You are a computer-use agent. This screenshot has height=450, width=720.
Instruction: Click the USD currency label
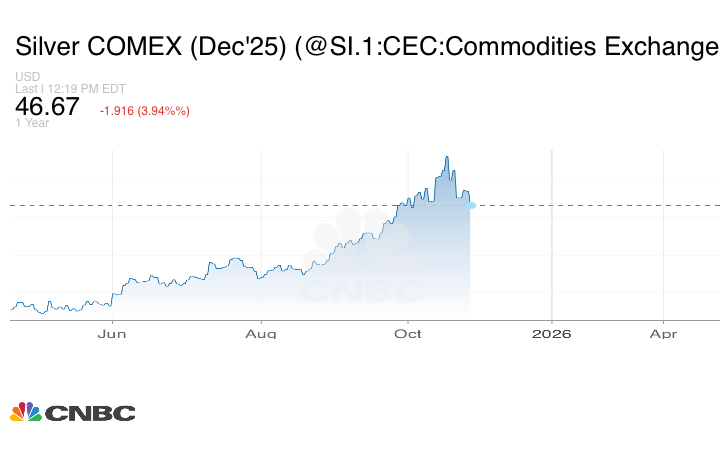[x=26, y=77]
